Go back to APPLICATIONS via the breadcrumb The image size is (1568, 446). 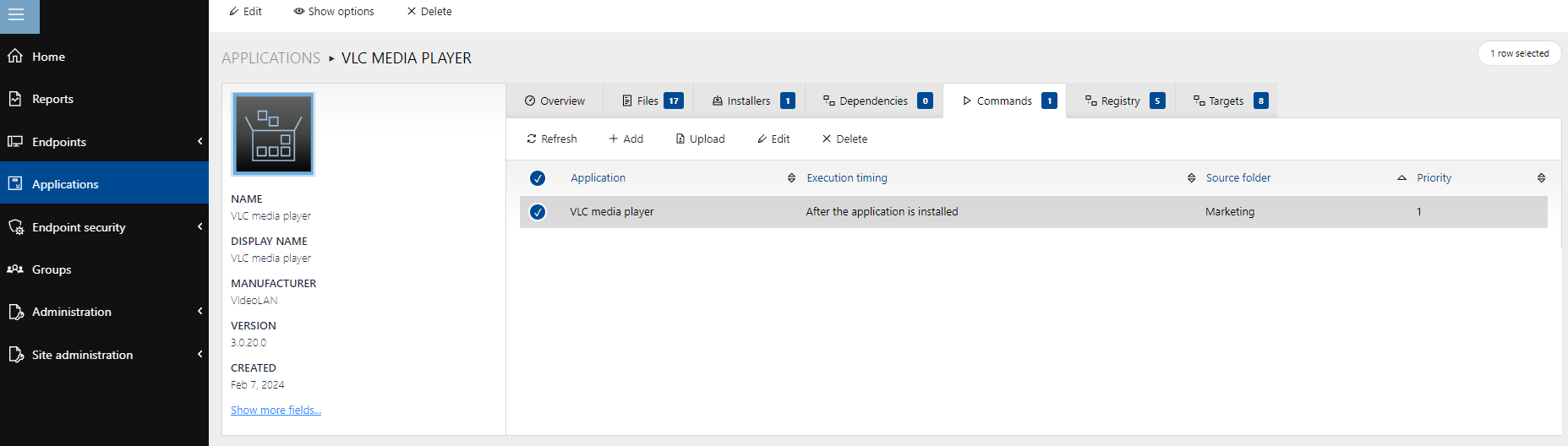point(270,58)
